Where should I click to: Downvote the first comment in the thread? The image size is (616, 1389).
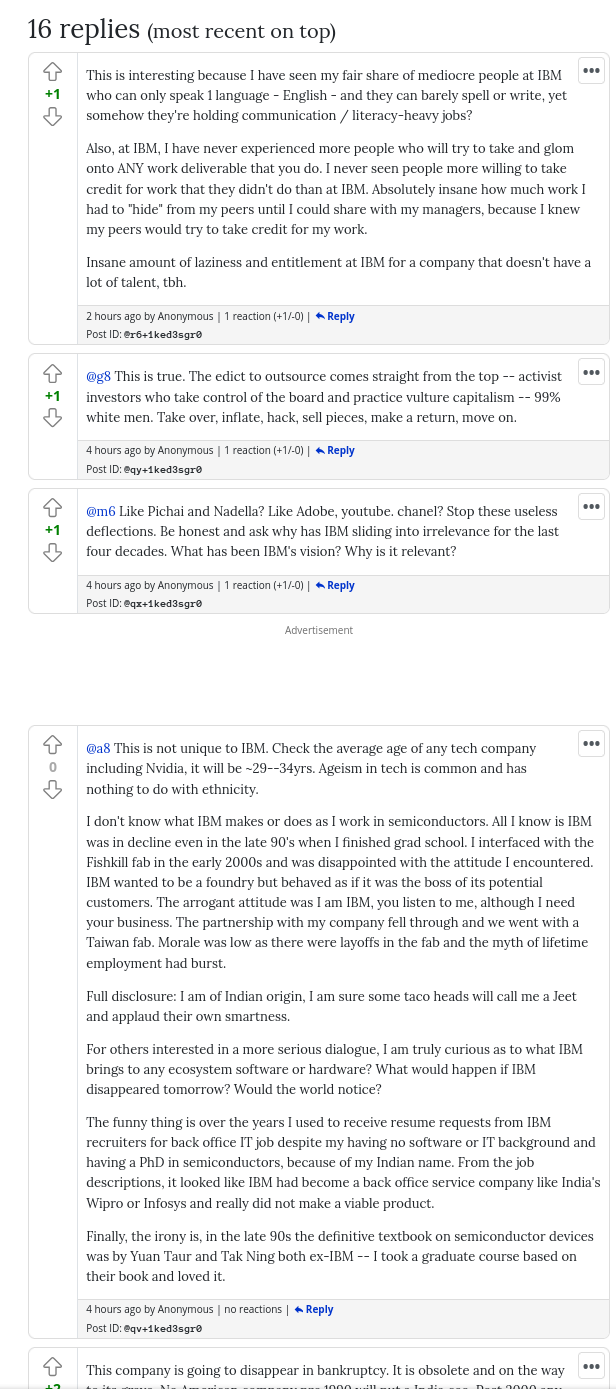52,116
